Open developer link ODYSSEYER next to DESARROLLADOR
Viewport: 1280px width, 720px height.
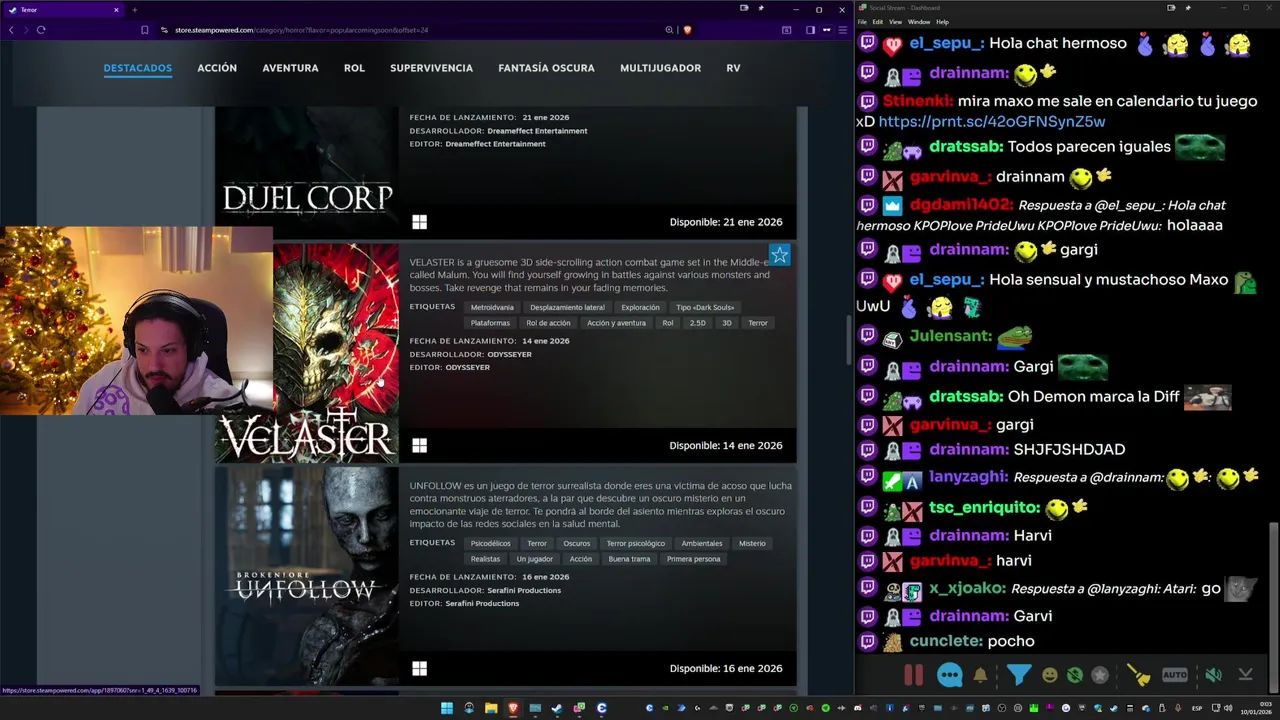coord(509,354)
